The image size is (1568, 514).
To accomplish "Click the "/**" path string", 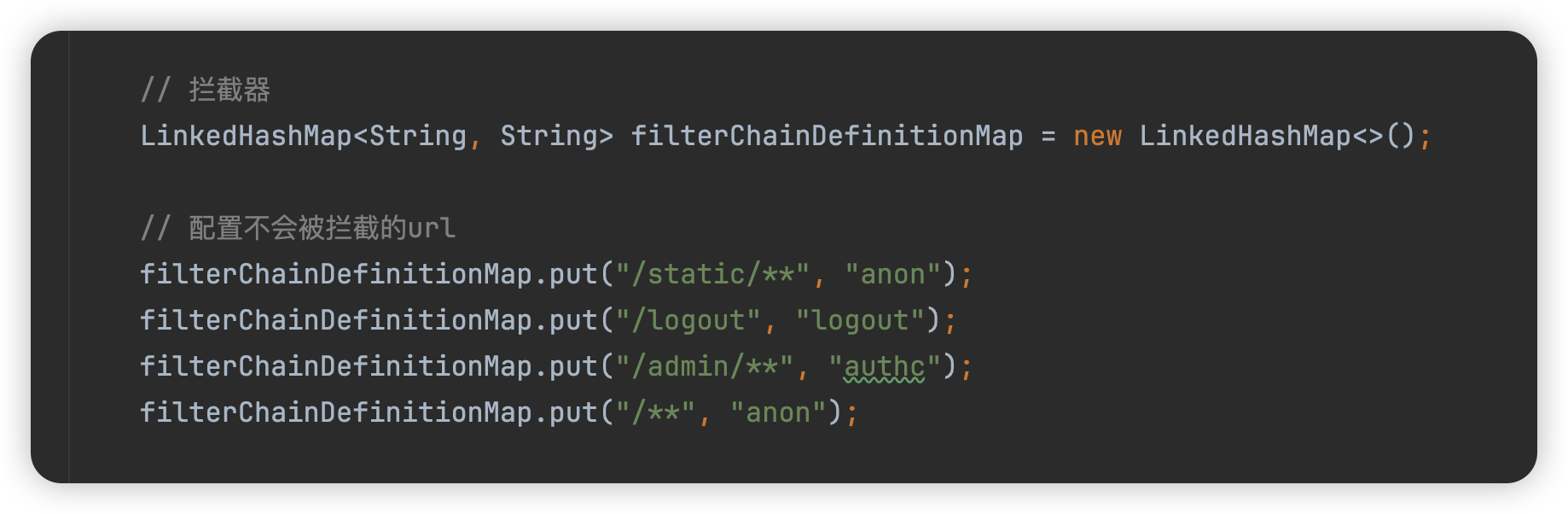I will pos(655,412).
